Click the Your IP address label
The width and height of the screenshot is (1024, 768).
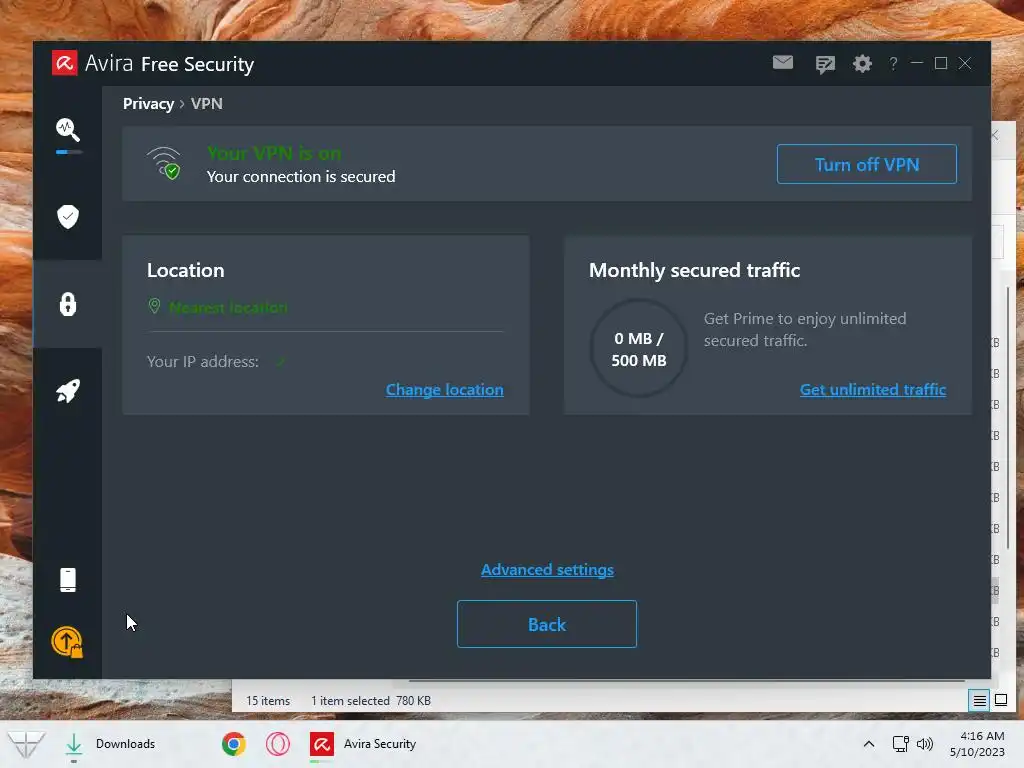(202, 362)
